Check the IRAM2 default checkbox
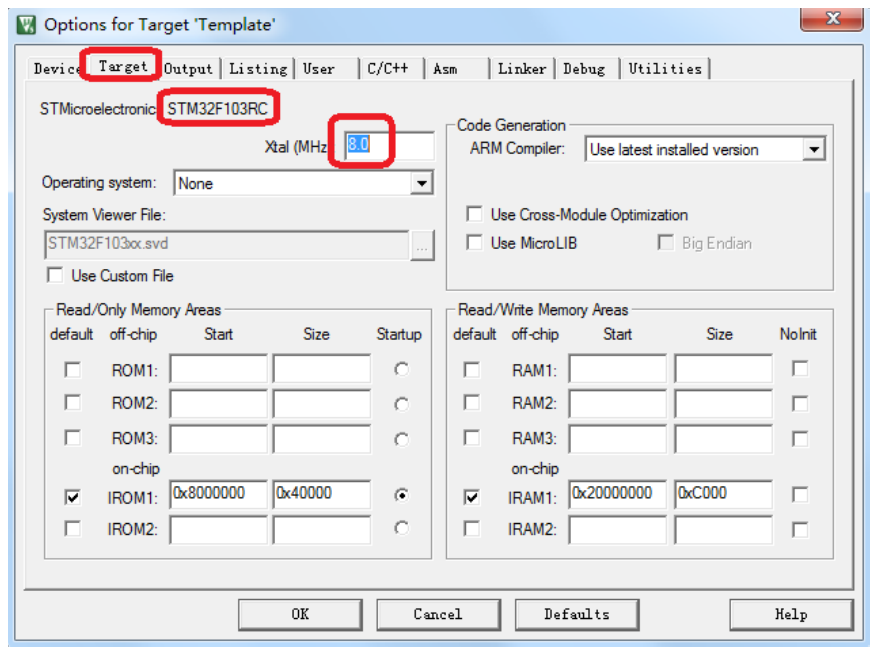The height and width of the screenshot is (649, 878). coord(472,529)
